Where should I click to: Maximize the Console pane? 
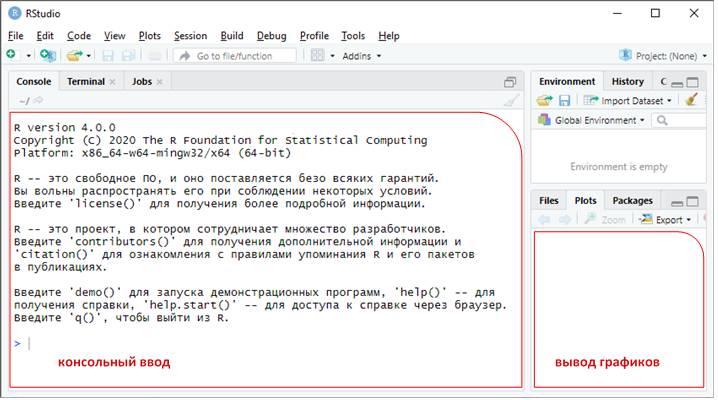(510, 82)
